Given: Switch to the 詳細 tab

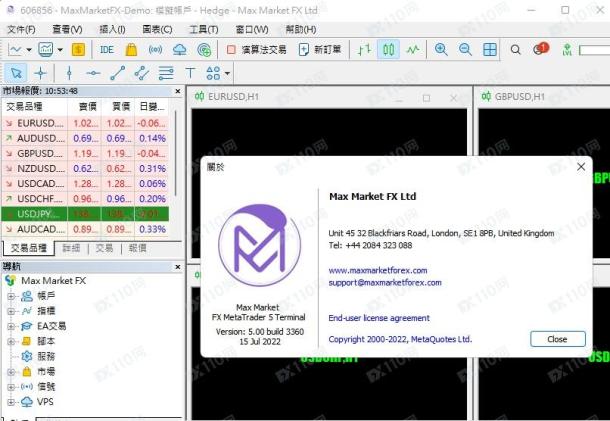Looking at the screenshot, I should [x=71, y=248].
